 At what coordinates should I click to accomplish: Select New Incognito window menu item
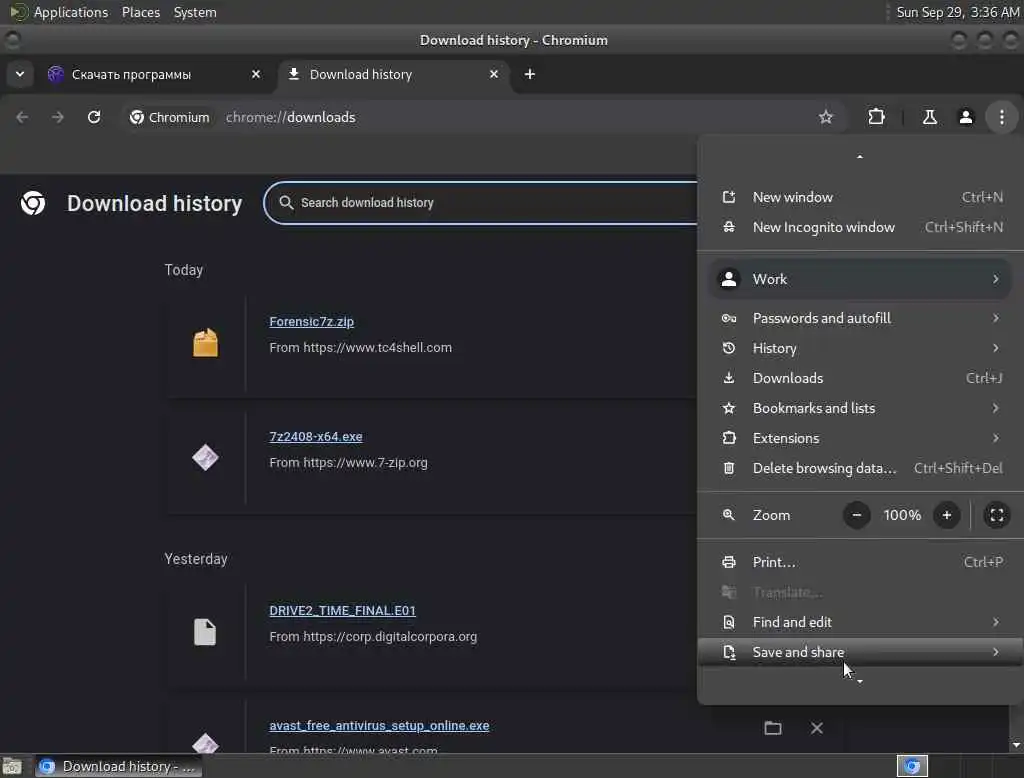[x=861, y=227]
